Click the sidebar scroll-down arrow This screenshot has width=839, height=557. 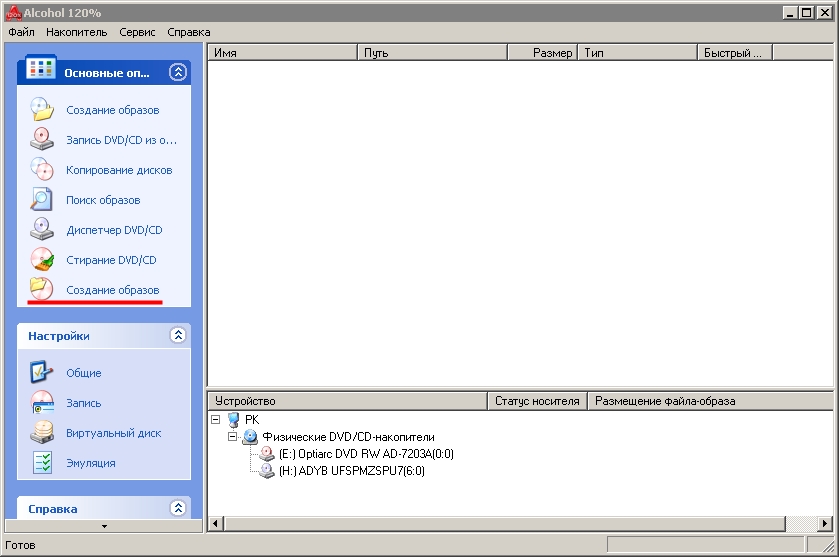(x=104, y=526)
